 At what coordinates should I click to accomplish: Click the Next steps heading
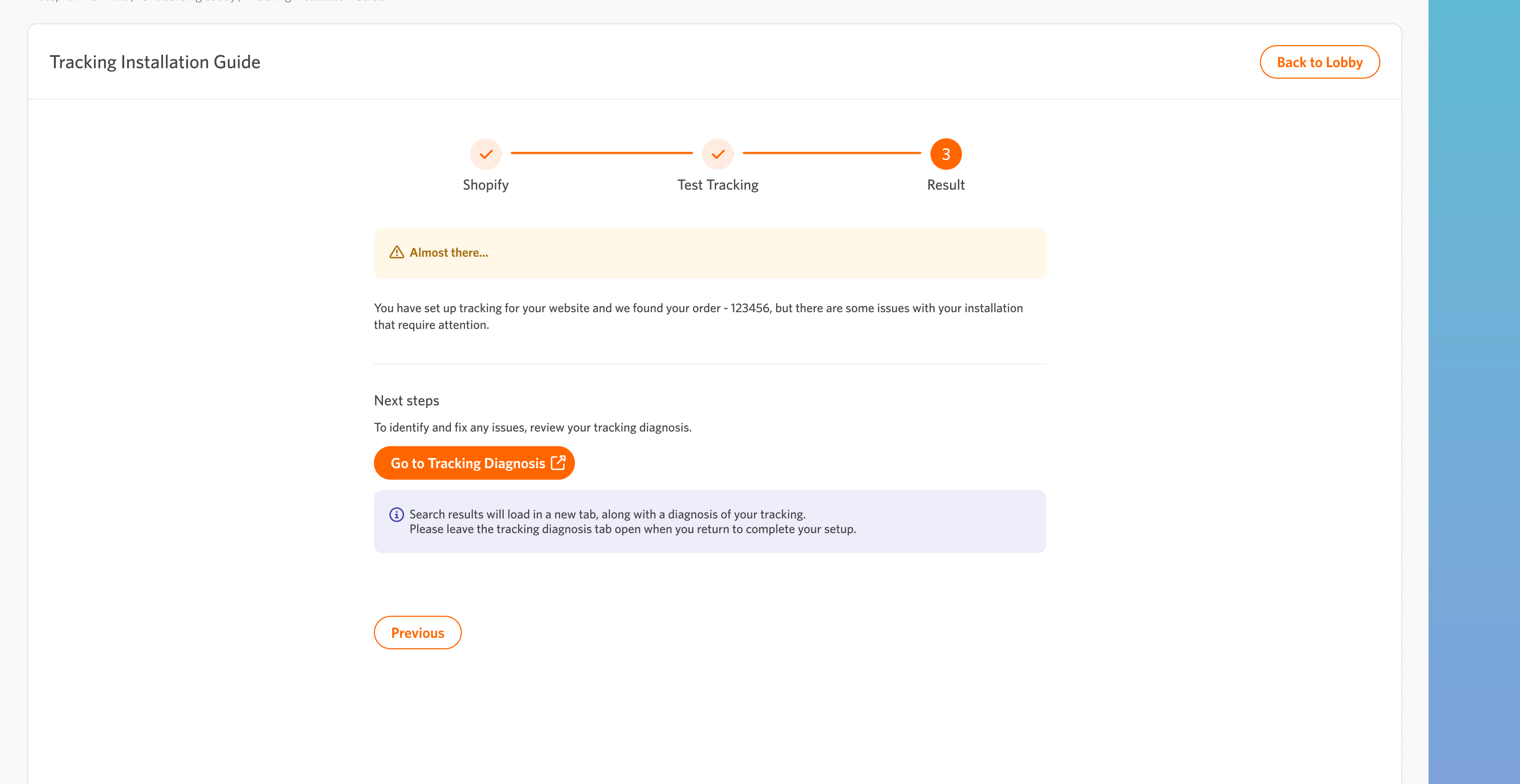click(x=407, y=401)
